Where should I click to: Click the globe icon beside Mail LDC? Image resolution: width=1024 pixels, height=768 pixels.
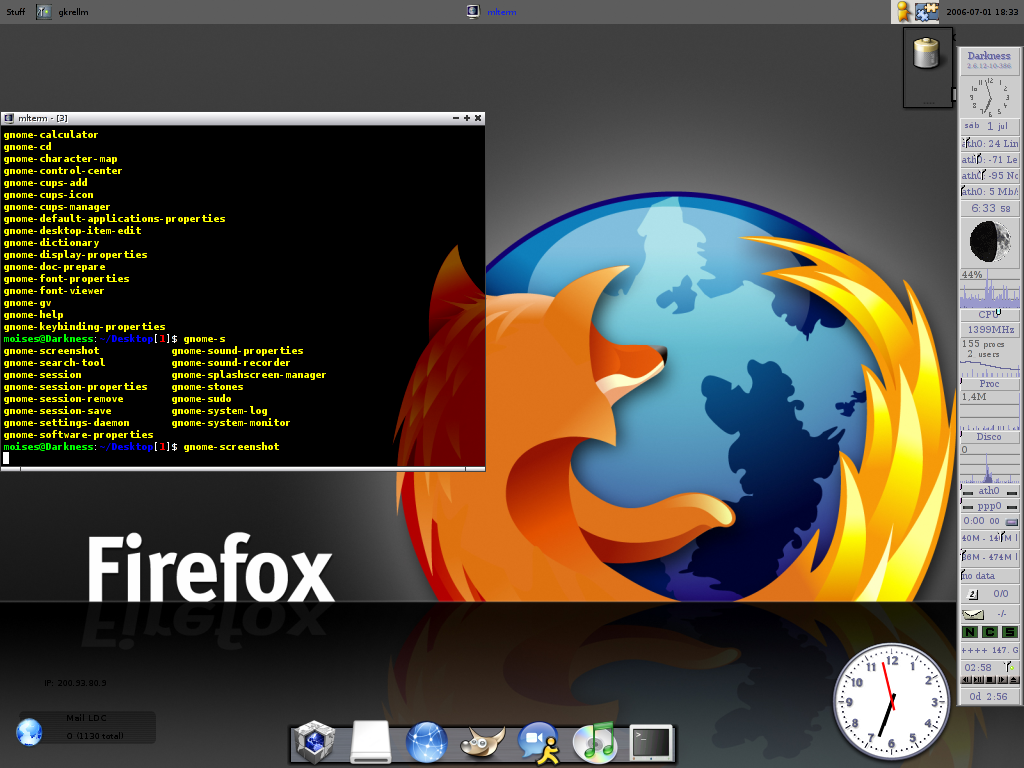[x=29, y=732]
